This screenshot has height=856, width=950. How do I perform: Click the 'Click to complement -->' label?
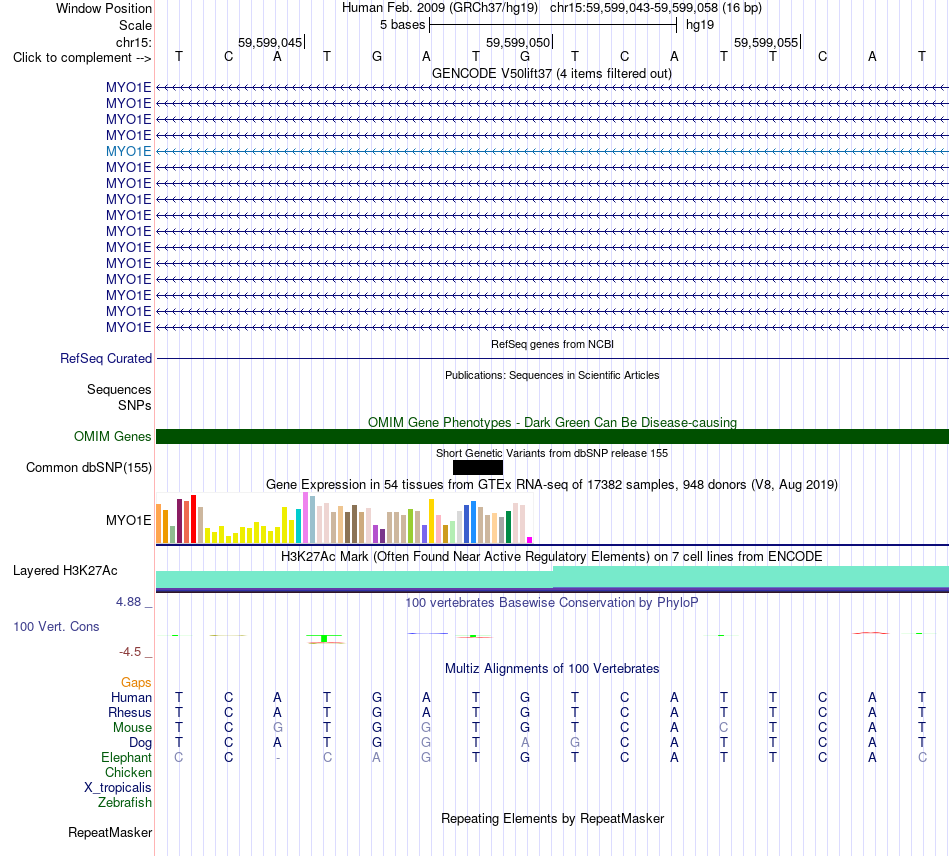[82, 58]
